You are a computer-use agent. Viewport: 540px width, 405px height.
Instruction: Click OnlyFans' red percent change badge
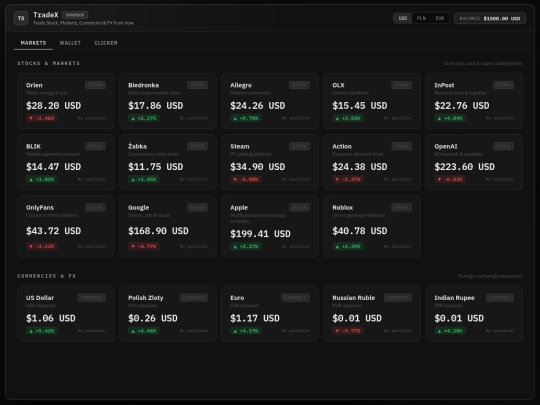[42, 246]
